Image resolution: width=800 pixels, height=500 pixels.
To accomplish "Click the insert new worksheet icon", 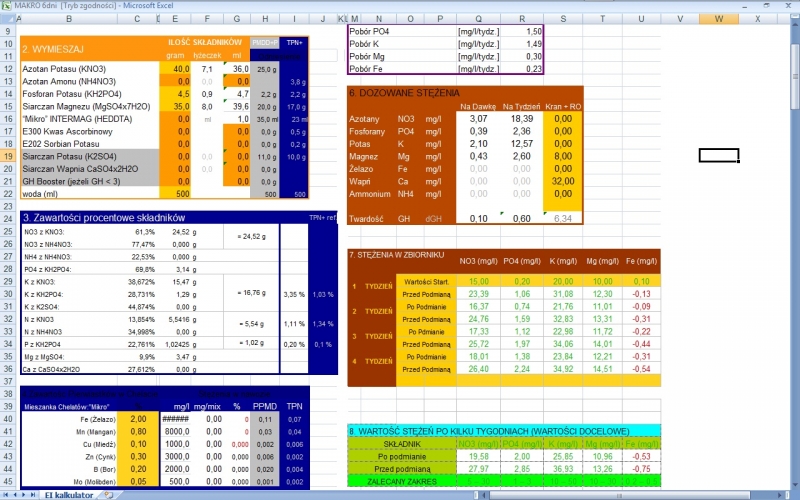I will click(108, 495).
